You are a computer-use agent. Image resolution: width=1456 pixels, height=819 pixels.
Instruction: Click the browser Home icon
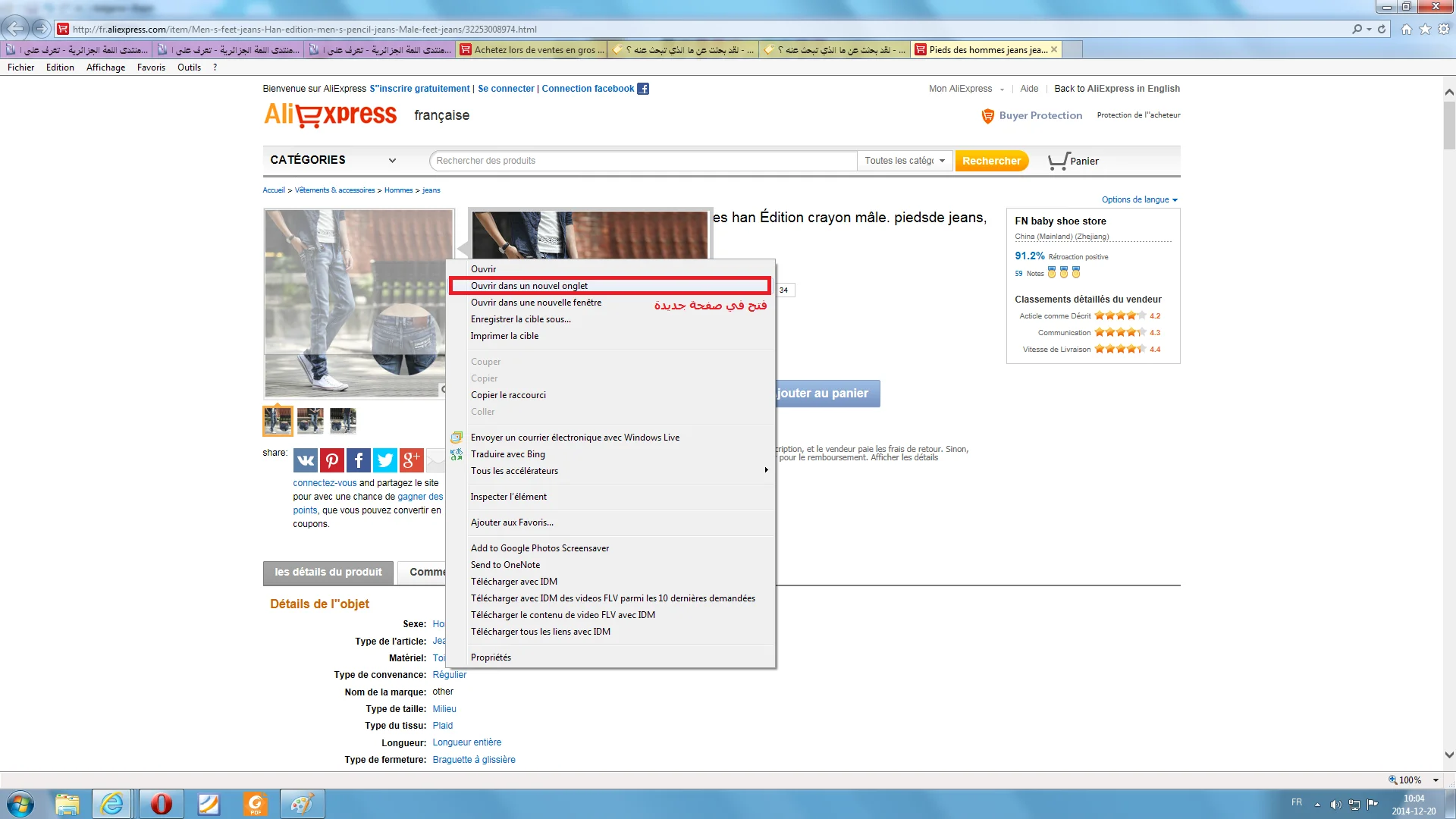click(1407, 29)
